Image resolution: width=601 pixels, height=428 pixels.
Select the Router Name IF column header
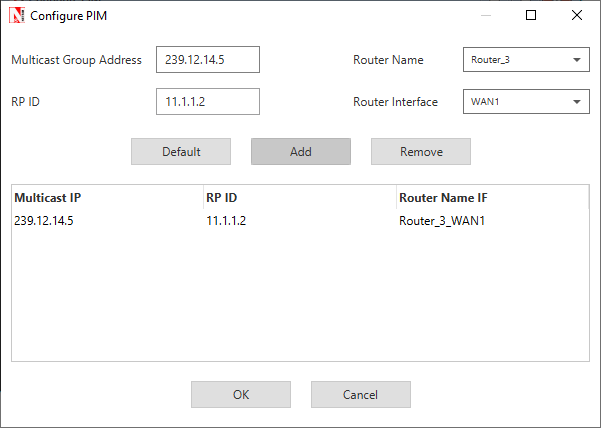(490, 198)
